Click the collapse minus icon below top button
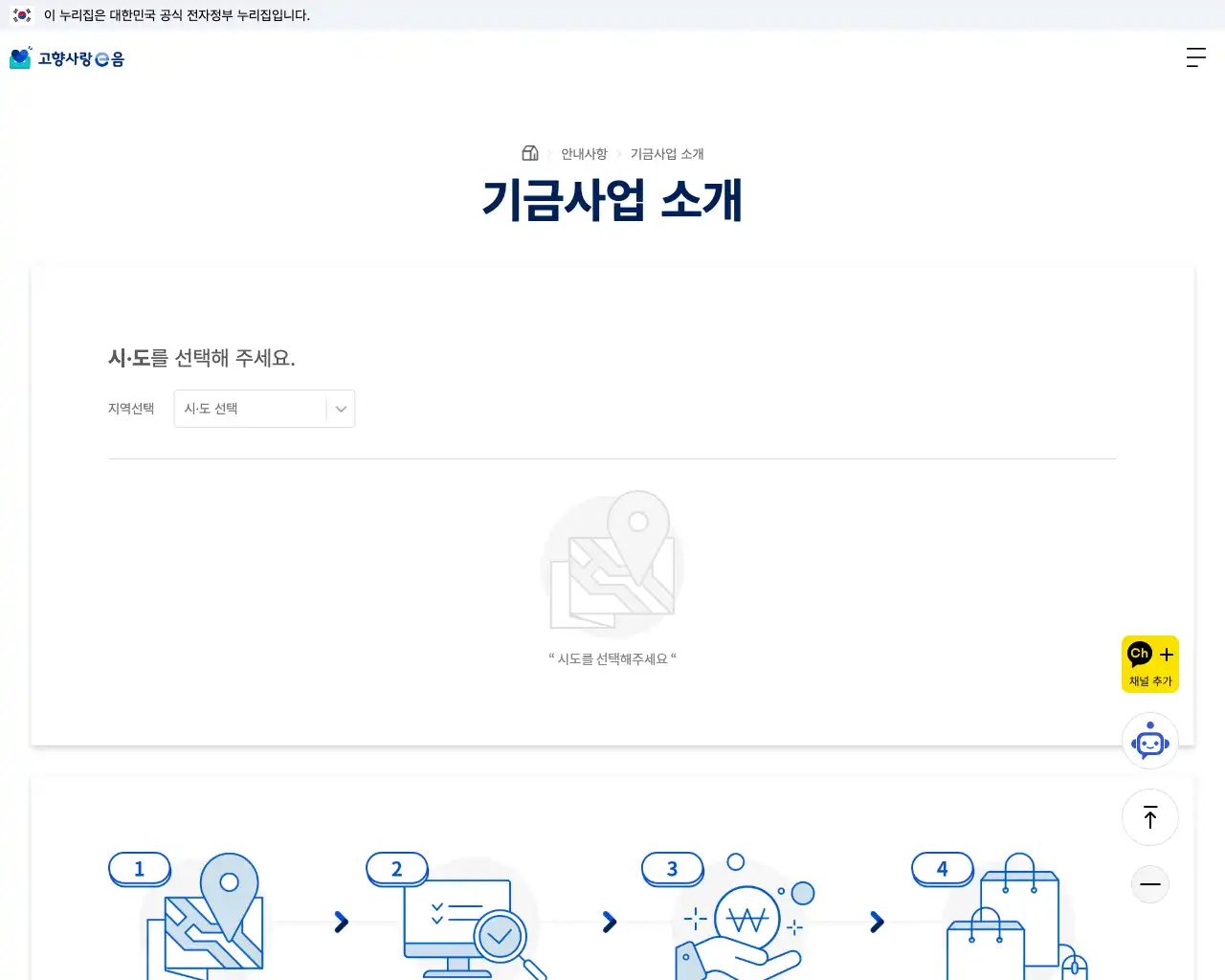Viewport: 1225px width, 980px height. [x=1149, y=884]
